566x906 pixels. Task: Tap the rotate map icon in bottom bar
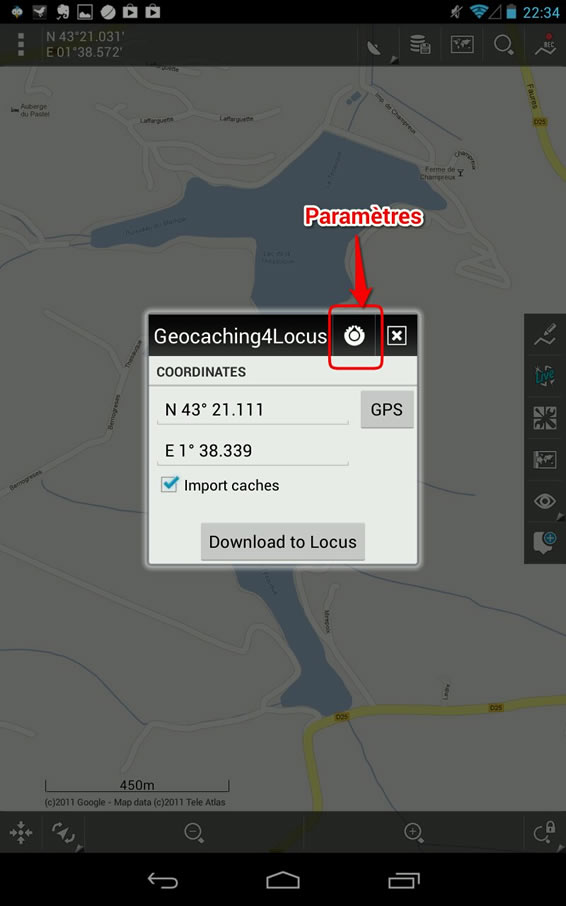coord(64,833)
